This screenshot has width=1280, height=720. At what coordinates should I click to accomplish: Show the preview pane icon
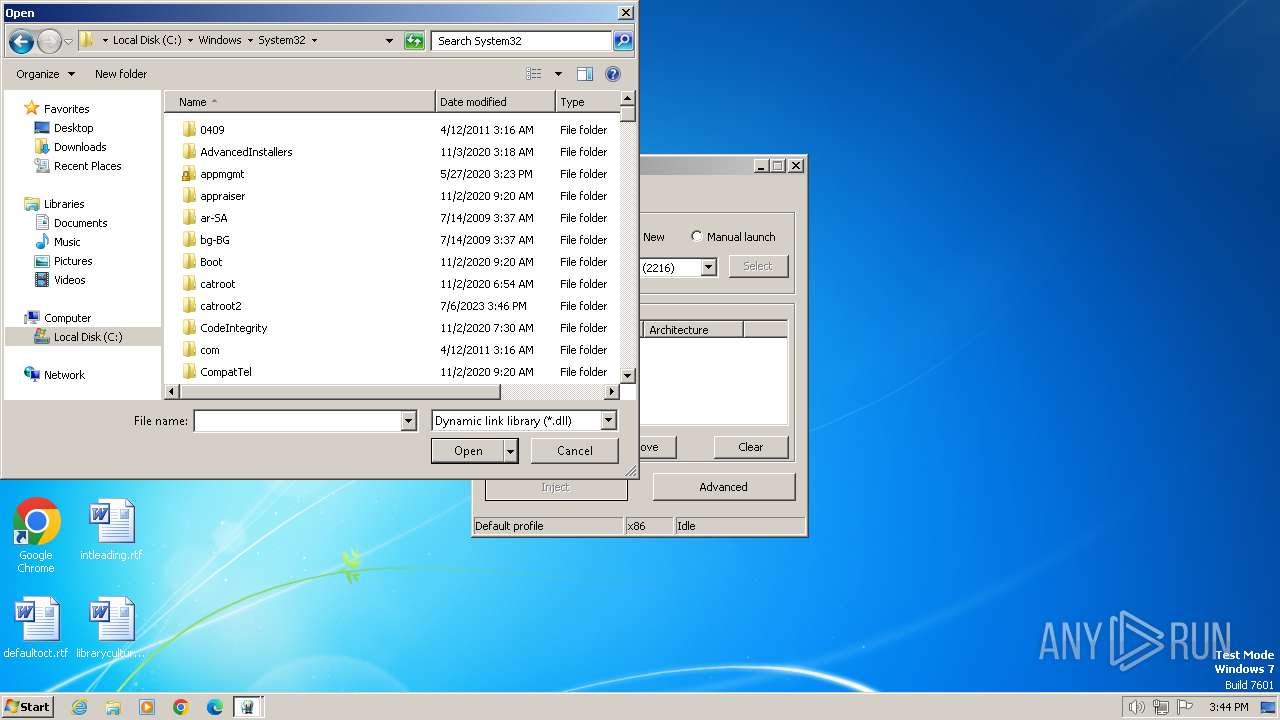coord(585,74)
